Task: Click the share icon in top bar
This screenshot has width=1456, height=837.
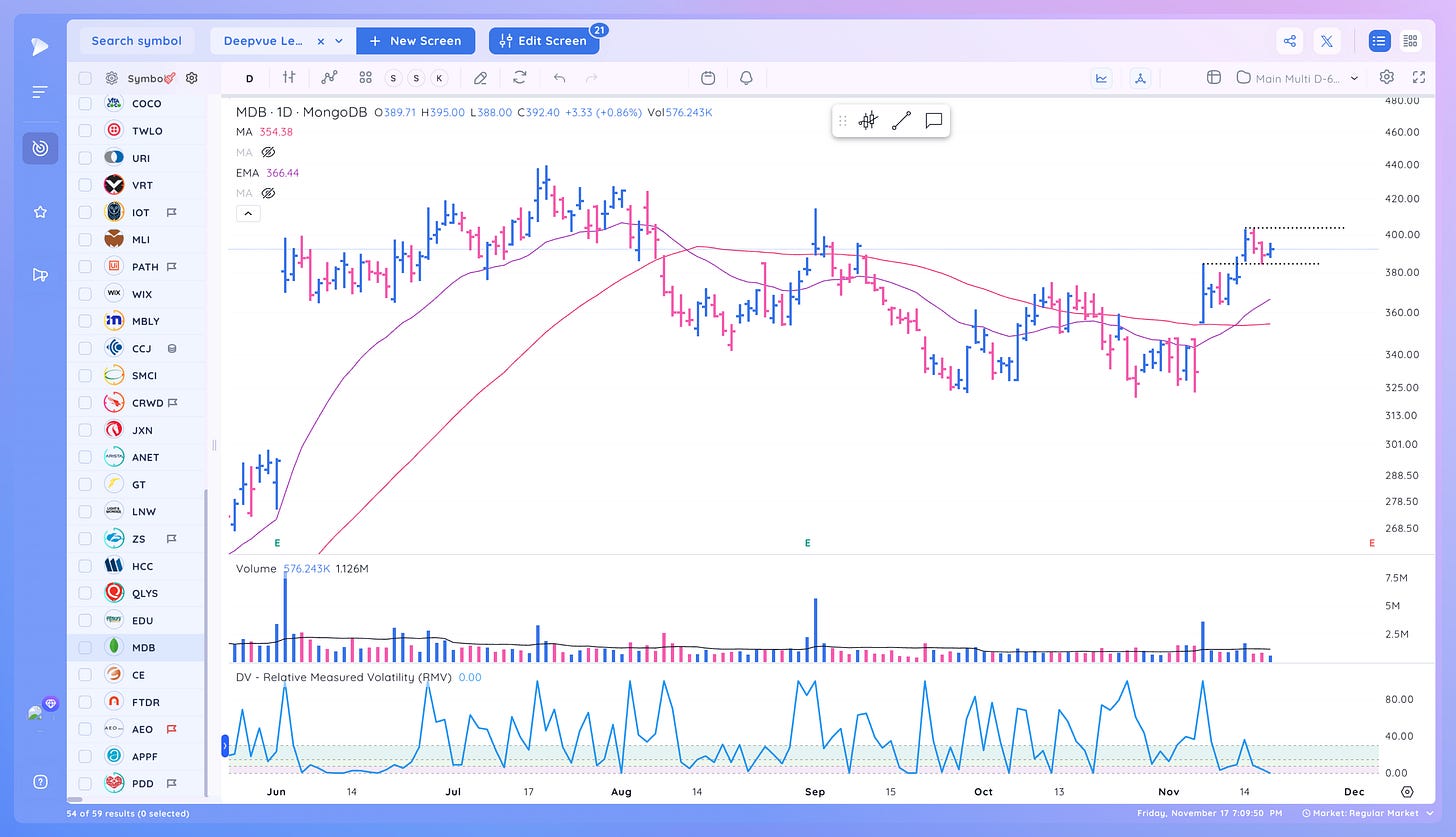Action: pos(1290,41)
